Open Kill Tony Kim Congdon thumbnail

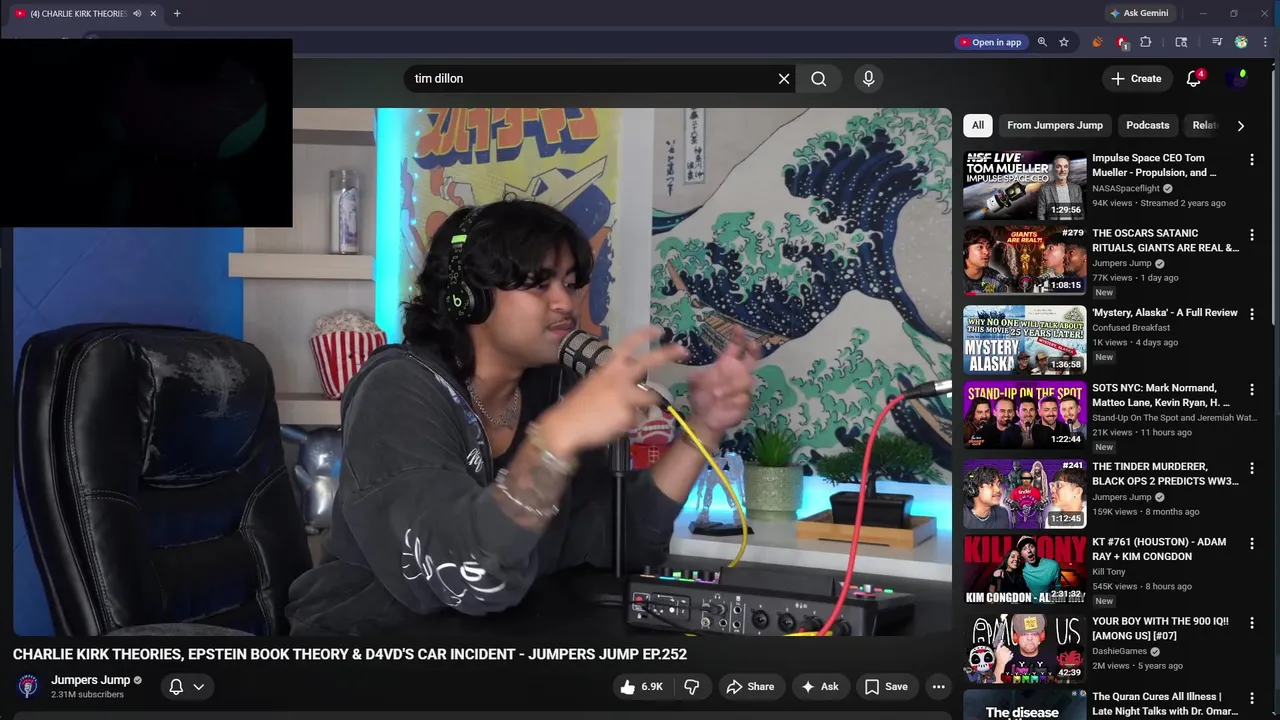click(1024, 569)
